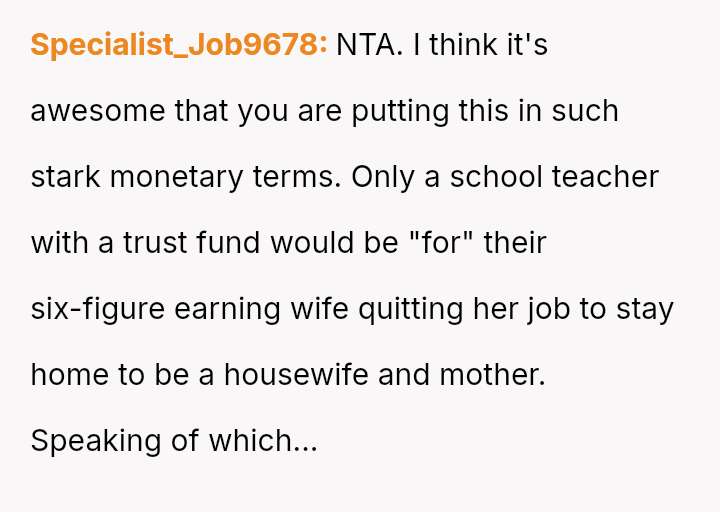Open the Specialist_Job9678 user profile link

coord(178,45)
